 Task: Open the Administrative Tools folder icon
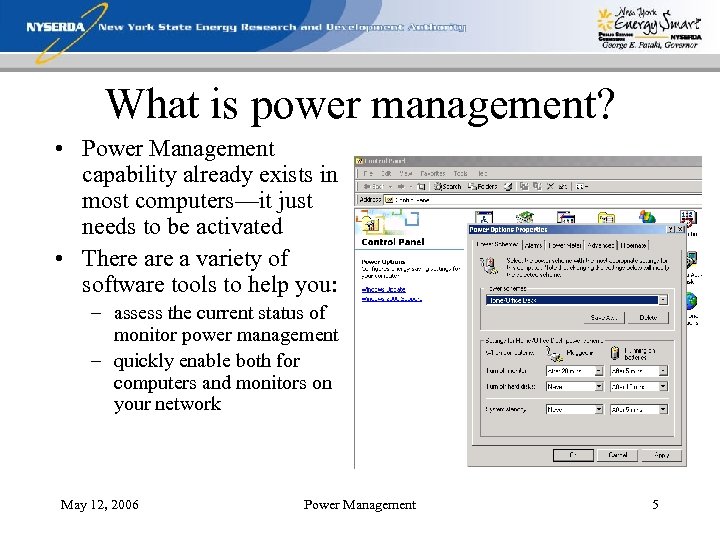click(606, 217)
